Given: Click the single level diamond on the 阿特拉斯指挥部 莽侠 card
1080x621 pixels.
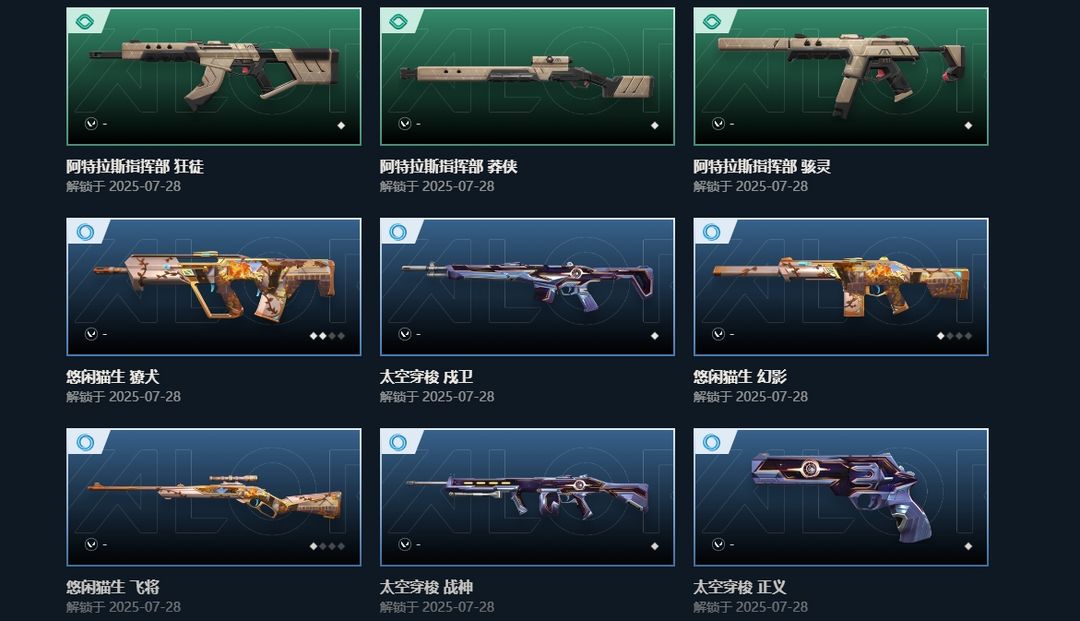Looking at the screenshot, I should point(655,125).
